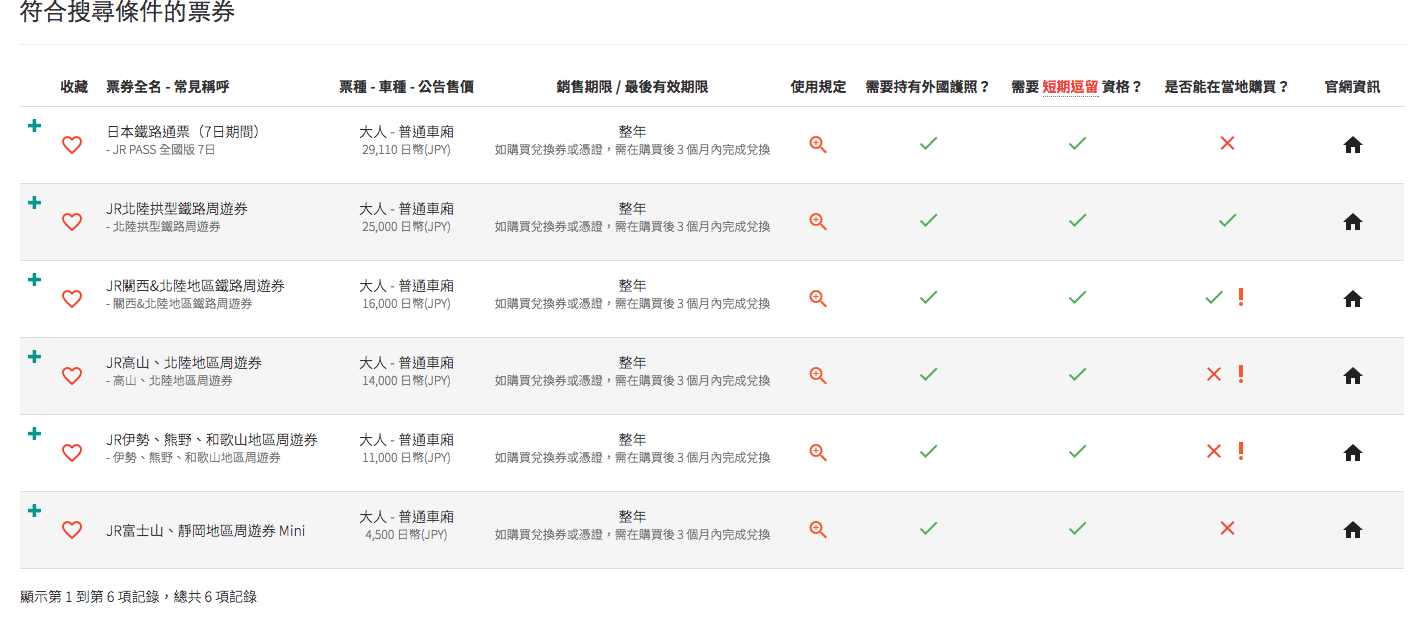This screenshot has width=1414, height=635.
Task: Sort by 票種 - 車種 - 公告售價 column header
Action: point(406,87)
